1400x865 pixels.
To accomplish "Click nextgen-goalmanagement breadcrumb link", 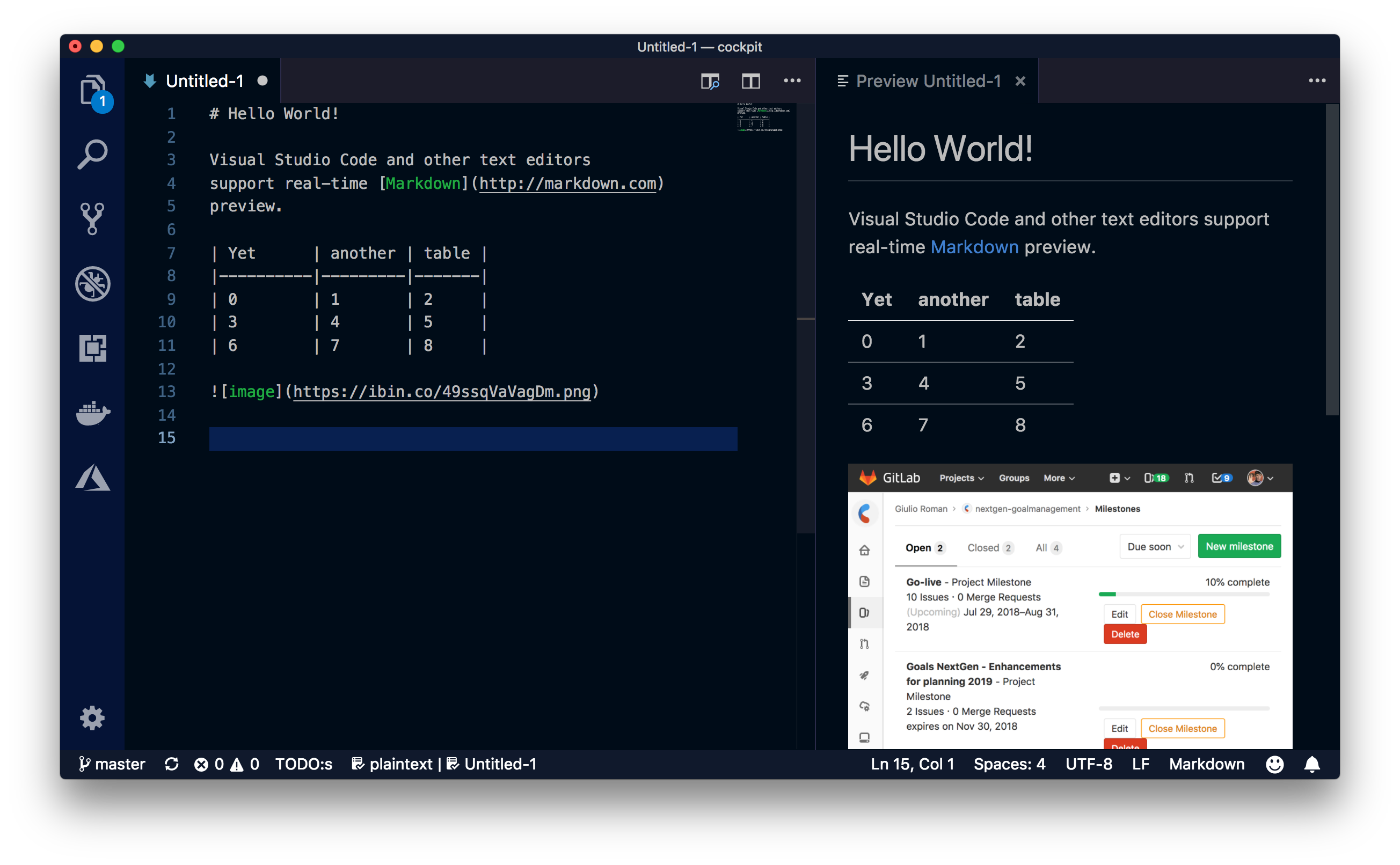I will pyautogui.click(x=1027, y=509).
